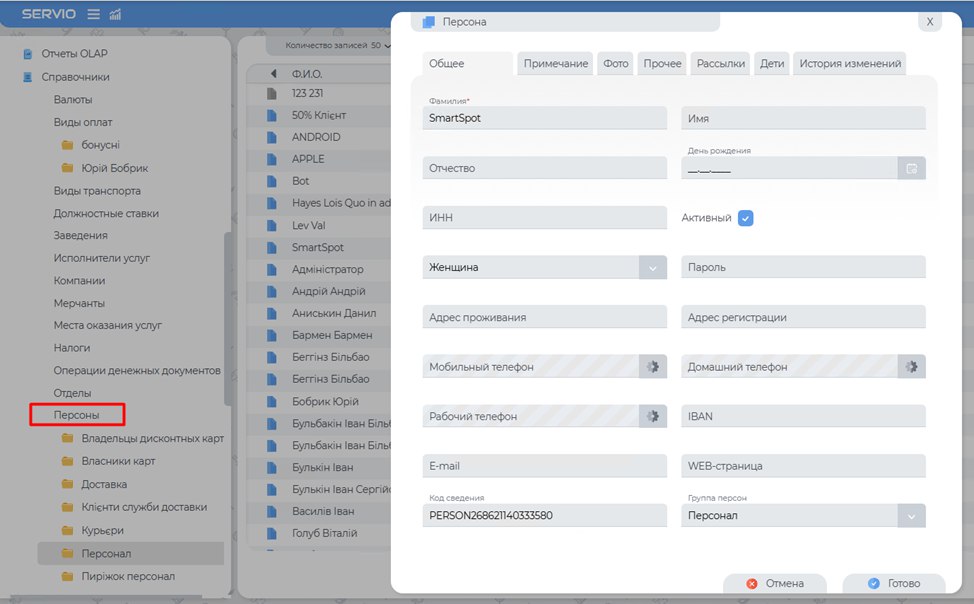
Task: Click the hamburger menu icon next to SERVIO
Action: point(93,14)
